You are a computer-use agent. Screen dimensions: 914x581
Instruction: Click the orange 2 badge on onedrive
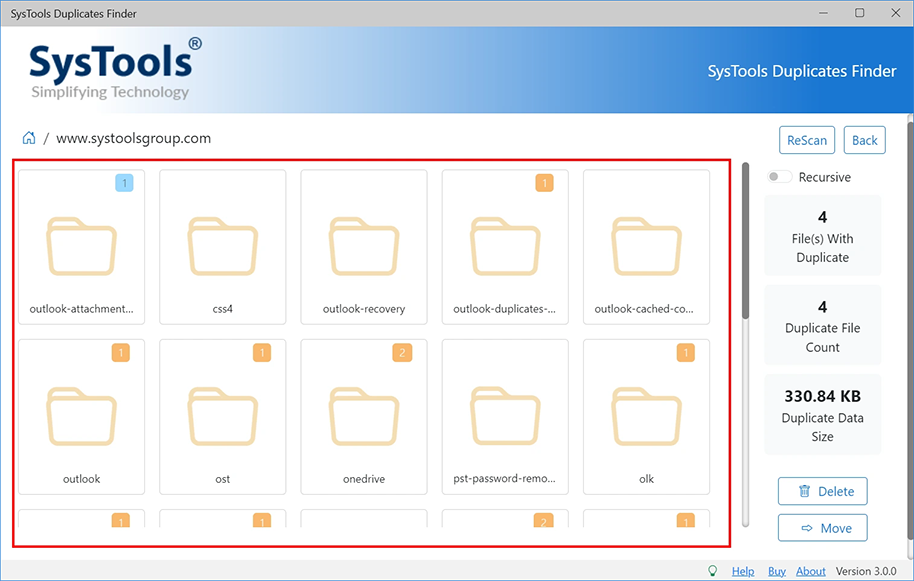(402, 353)
